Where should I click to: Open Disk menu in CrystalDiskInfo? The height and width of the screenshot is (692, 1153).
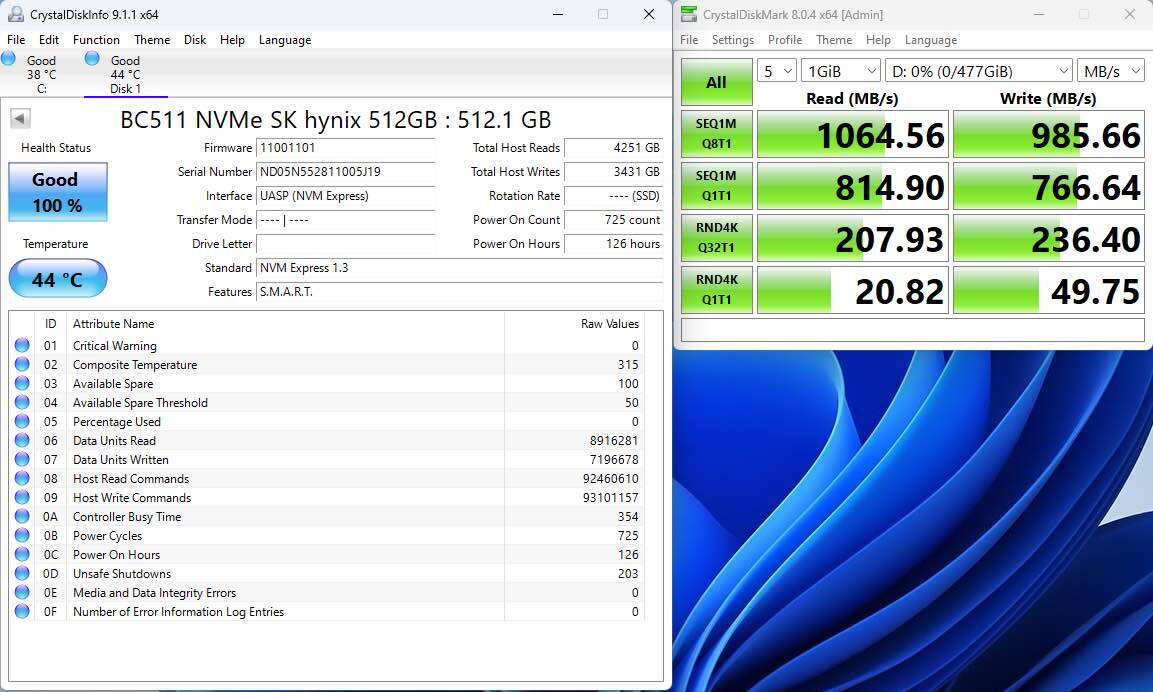pyautogui.click(x=195, y=40)
